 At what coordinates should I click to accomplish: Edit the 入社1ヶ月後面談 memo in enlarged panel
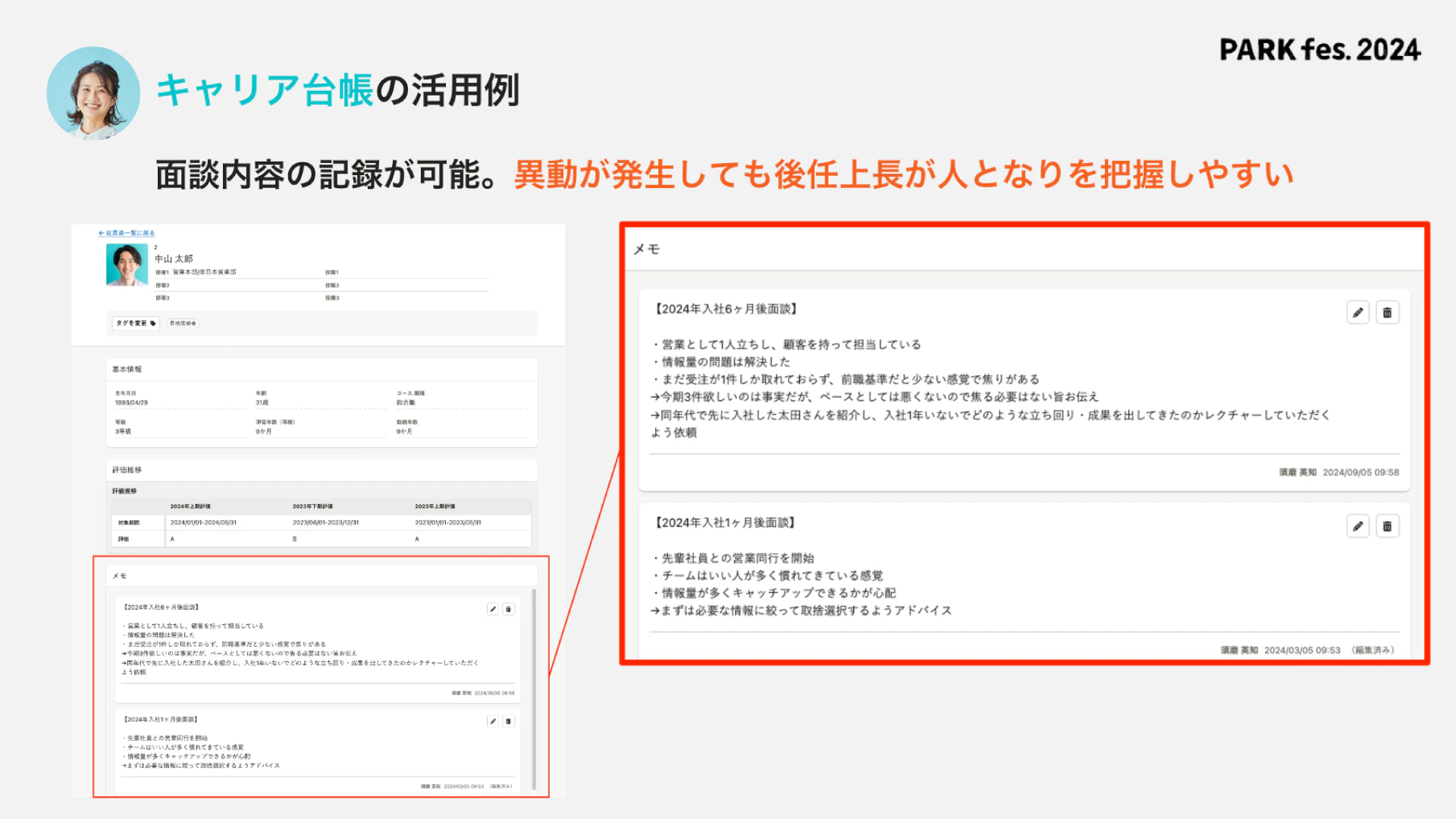[x=1357, y=526]
